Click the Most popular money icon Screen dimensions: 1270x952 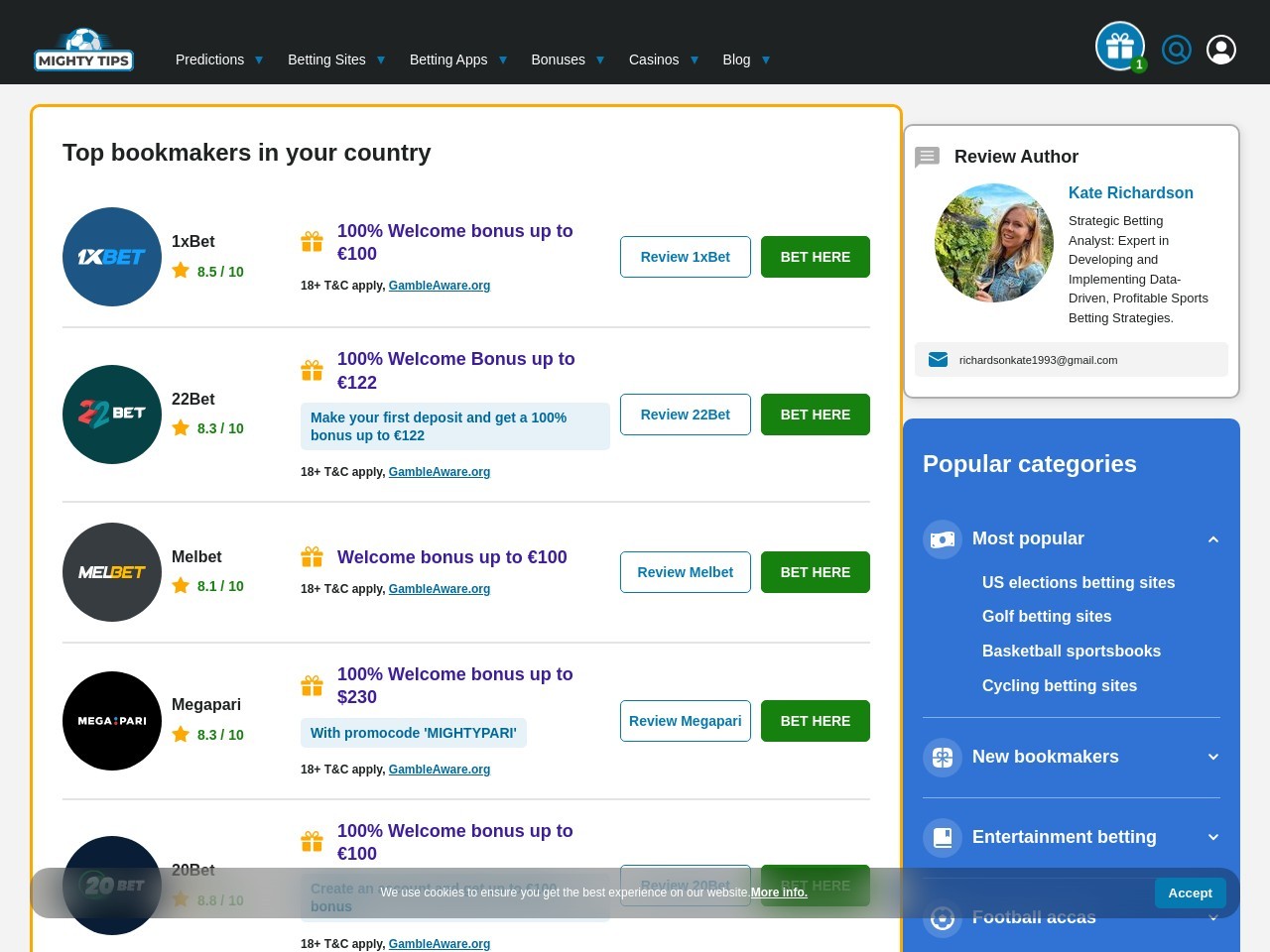coord(943,539)
